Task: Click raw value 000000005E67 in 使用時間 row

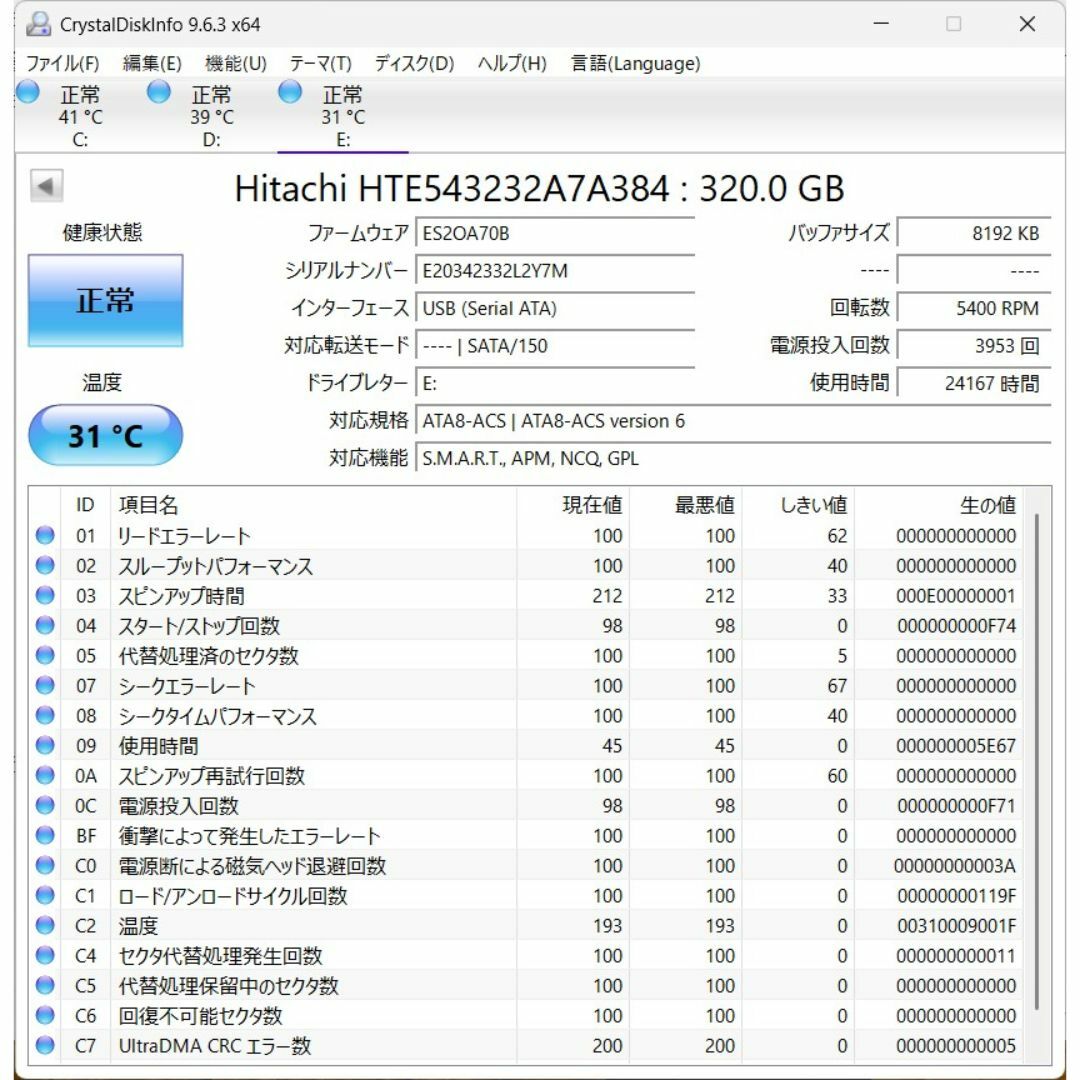Action: pos(956,746)
